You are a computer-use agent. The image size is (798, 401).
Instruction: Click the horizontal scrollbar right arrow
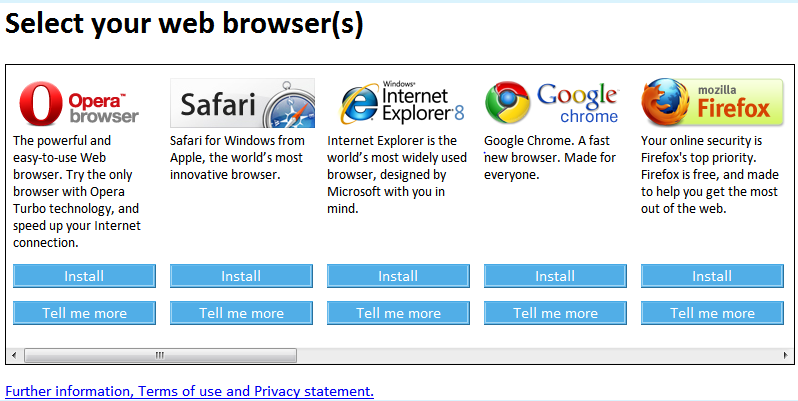tap(786, 355)
